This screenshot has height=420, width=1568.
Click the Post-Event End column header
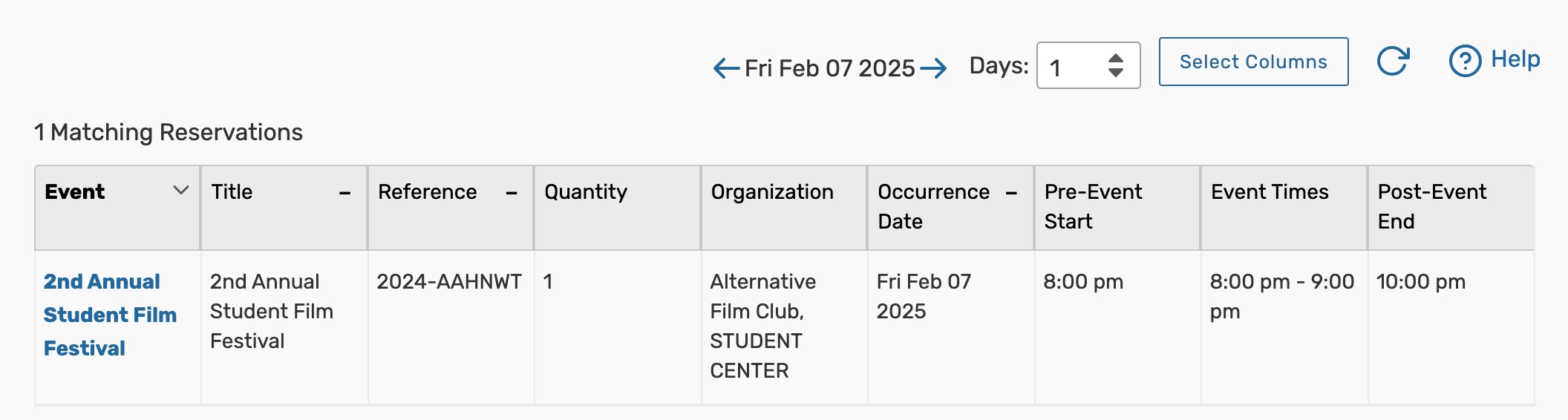click(x=1431, y=206)
